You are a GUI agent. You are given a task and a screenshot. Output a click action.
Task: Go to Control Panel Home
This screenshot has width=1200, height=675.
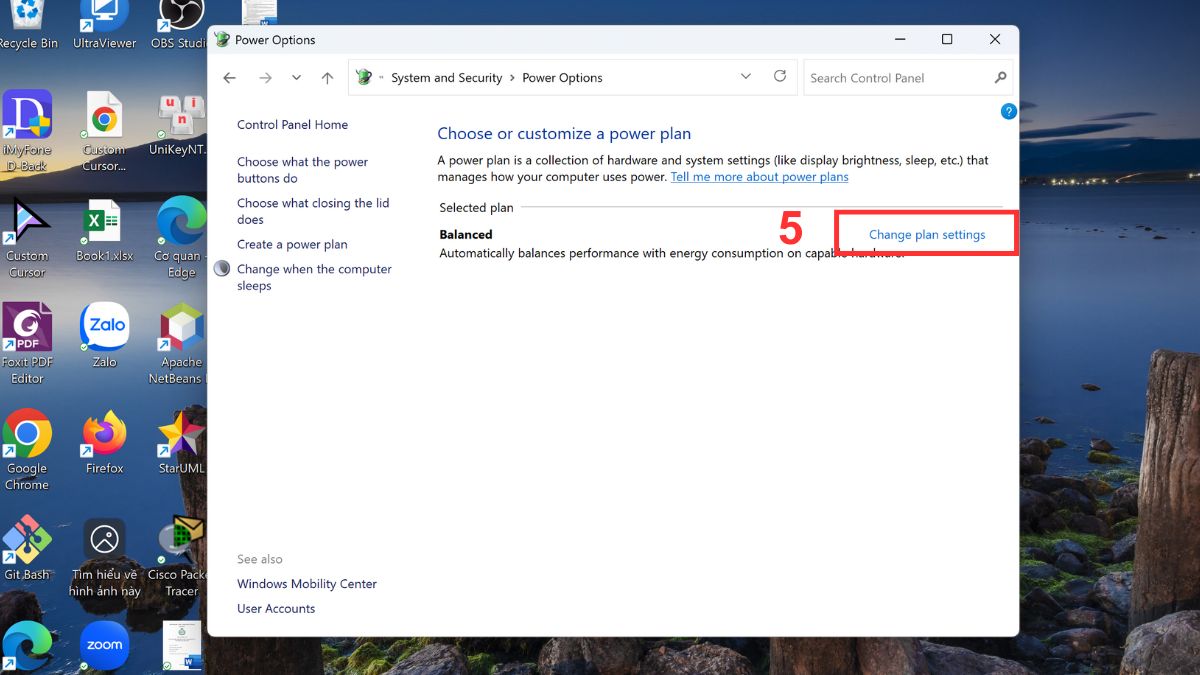pos(292,125)
